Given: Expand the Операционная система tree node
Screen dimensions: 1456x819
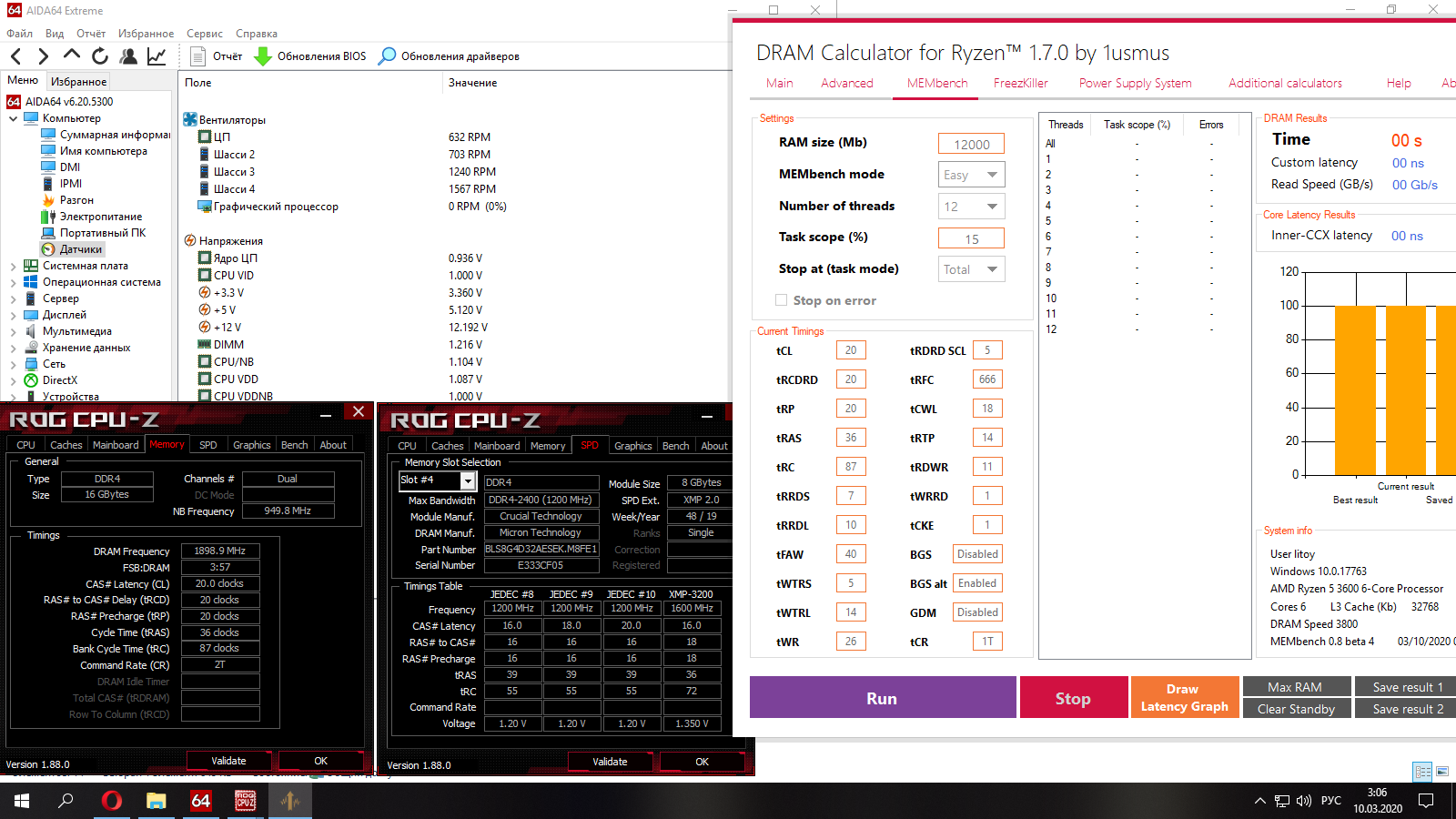Looking at the screenshot, I should point(14,282).
